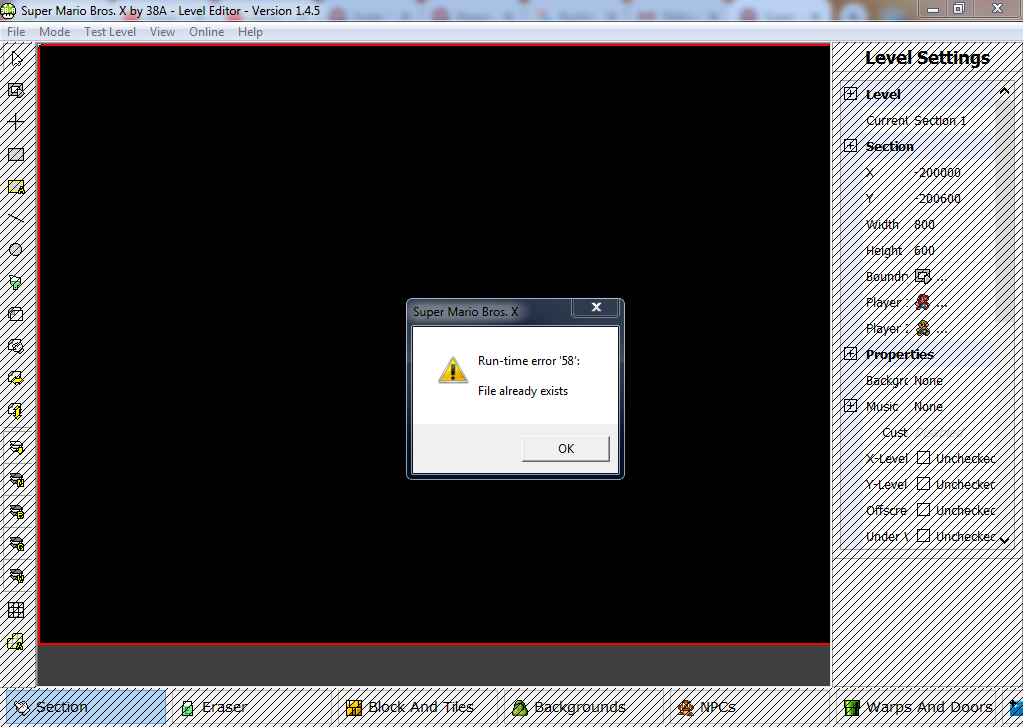Click the Height value 600

pos(924,251)
